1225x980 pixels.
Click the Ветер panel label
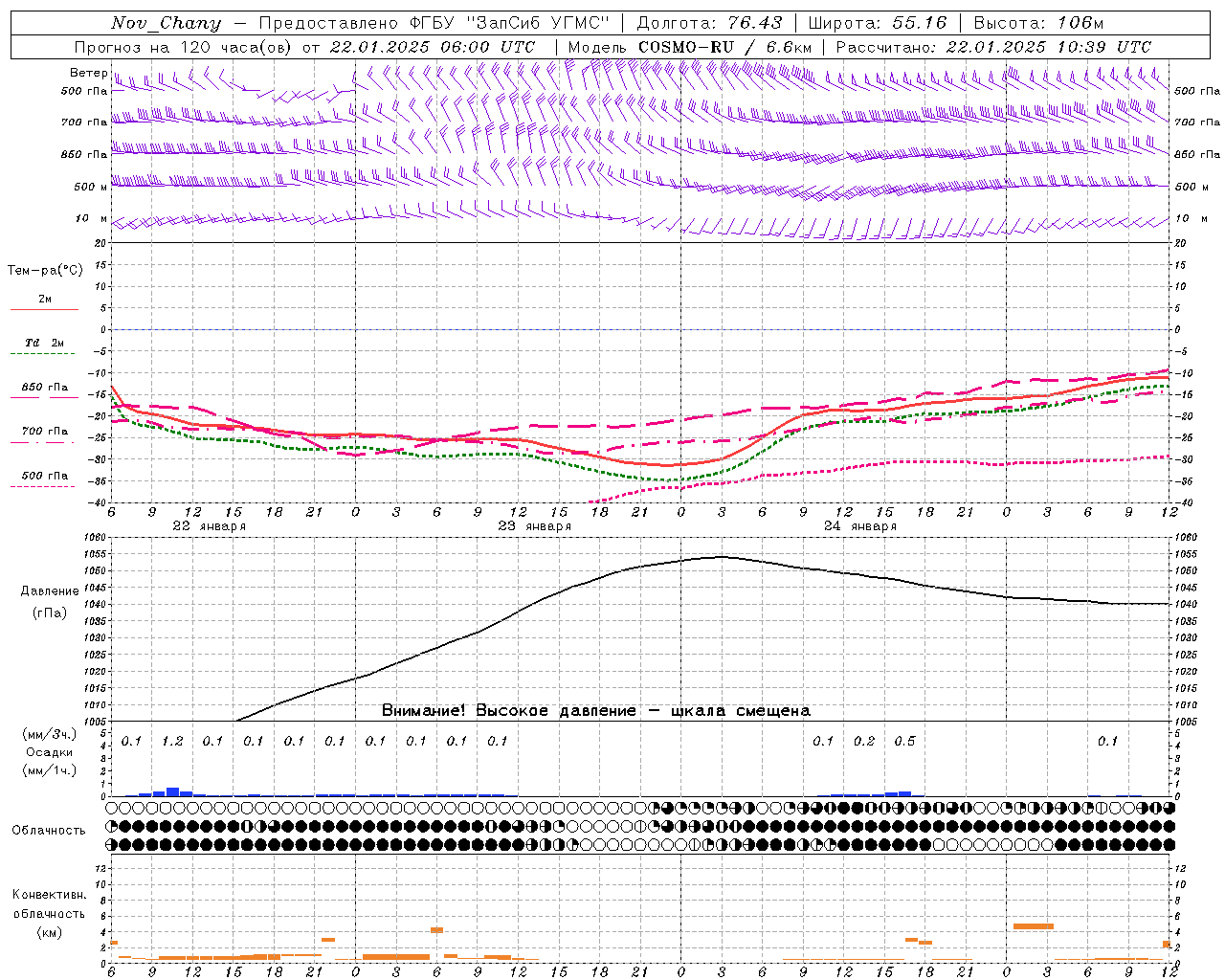pyautogui.click(x=88, y=73)
